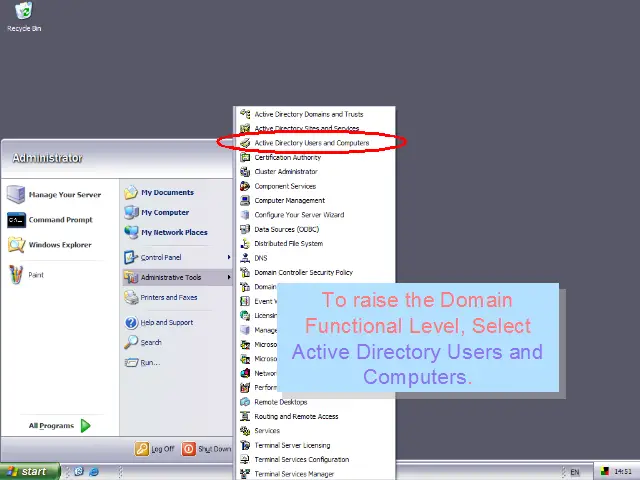
Task: Select Administrative Tools in Start menu
Action: pos(177,277)
